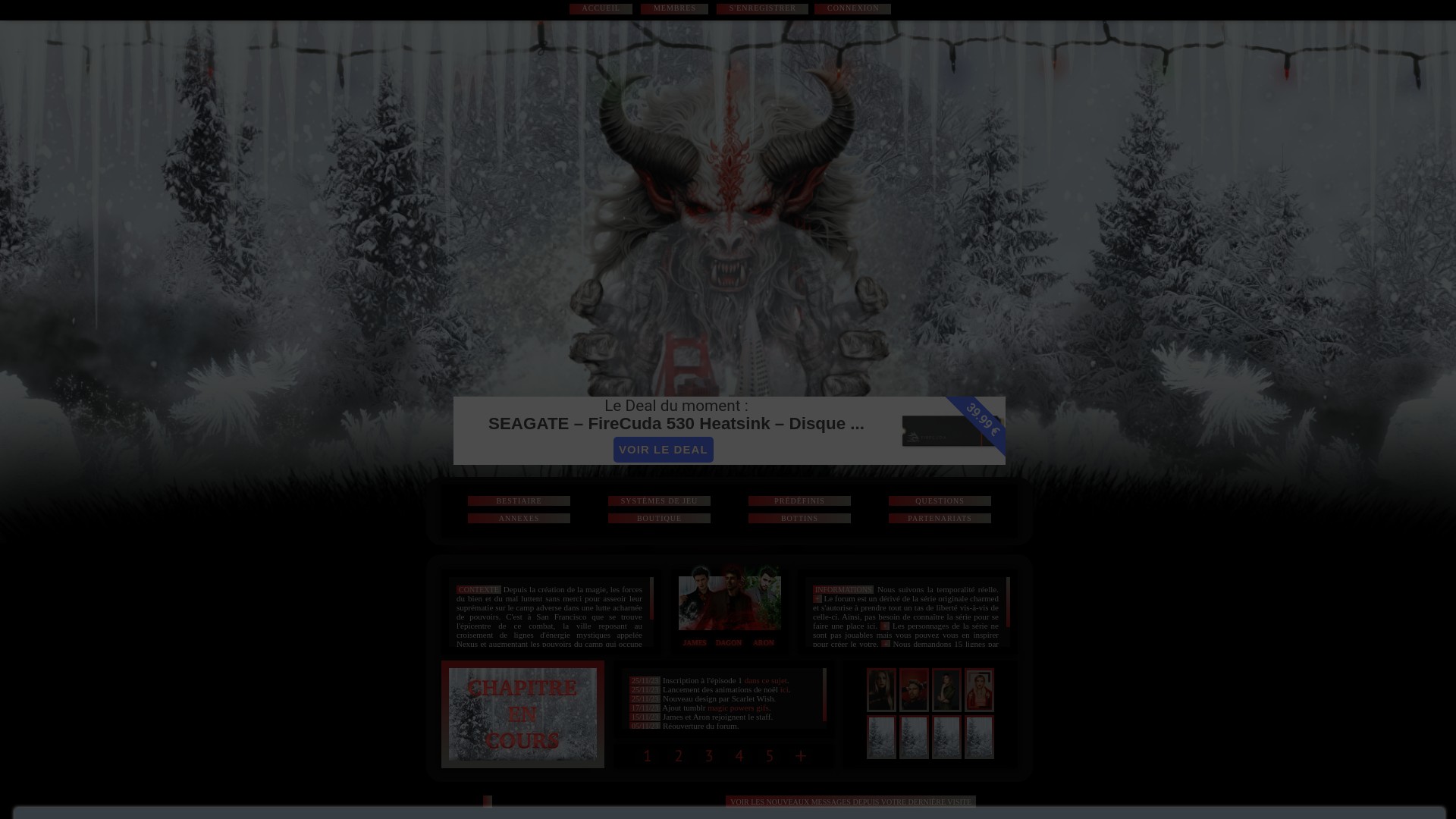The height and width of the screenshot is (819, 1456).
Task: Open Dagon staff profile link
Action: 729,643
